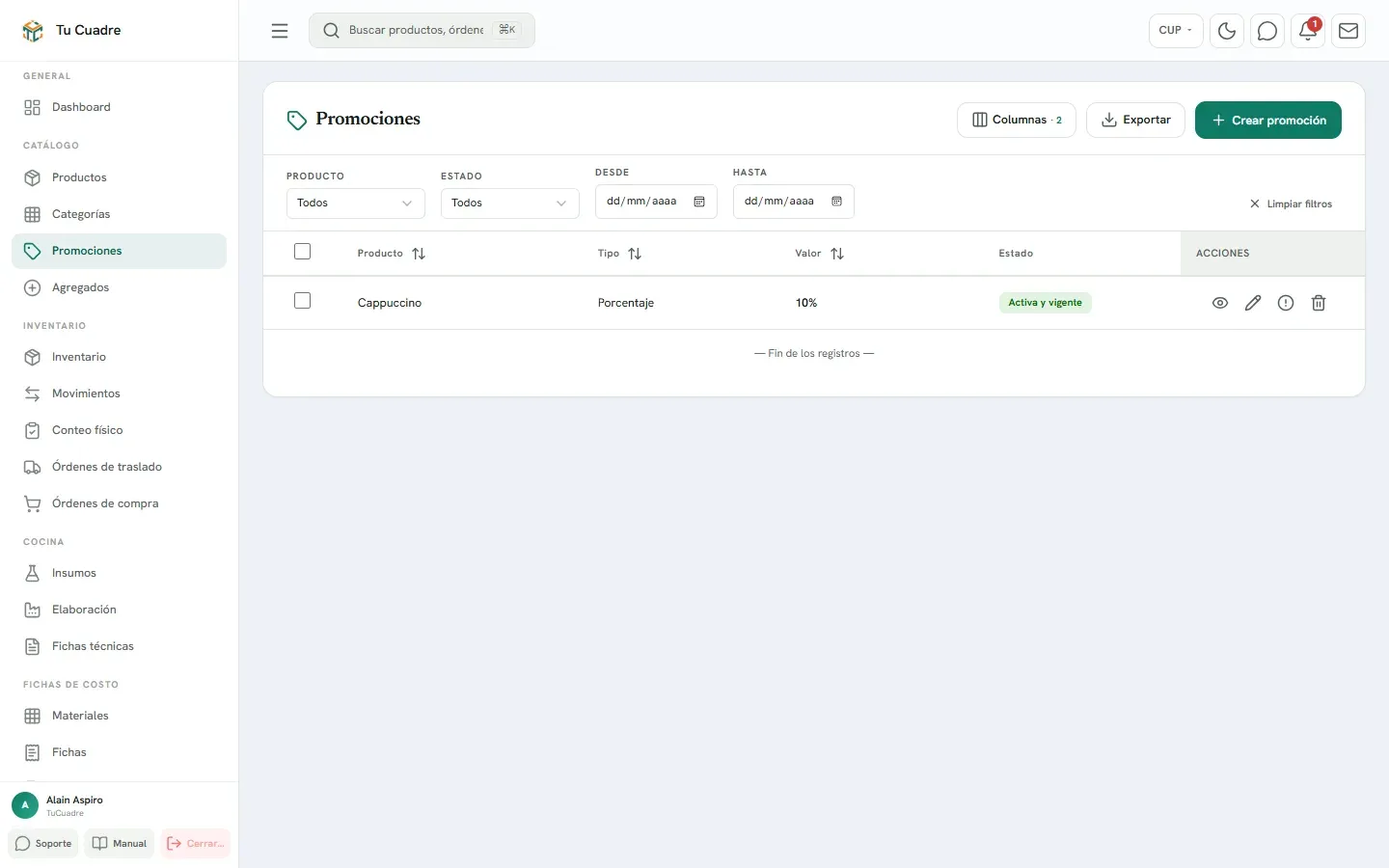Click the Hasta date input
This screenshot has width=1389, height=868.
[794, 202]
